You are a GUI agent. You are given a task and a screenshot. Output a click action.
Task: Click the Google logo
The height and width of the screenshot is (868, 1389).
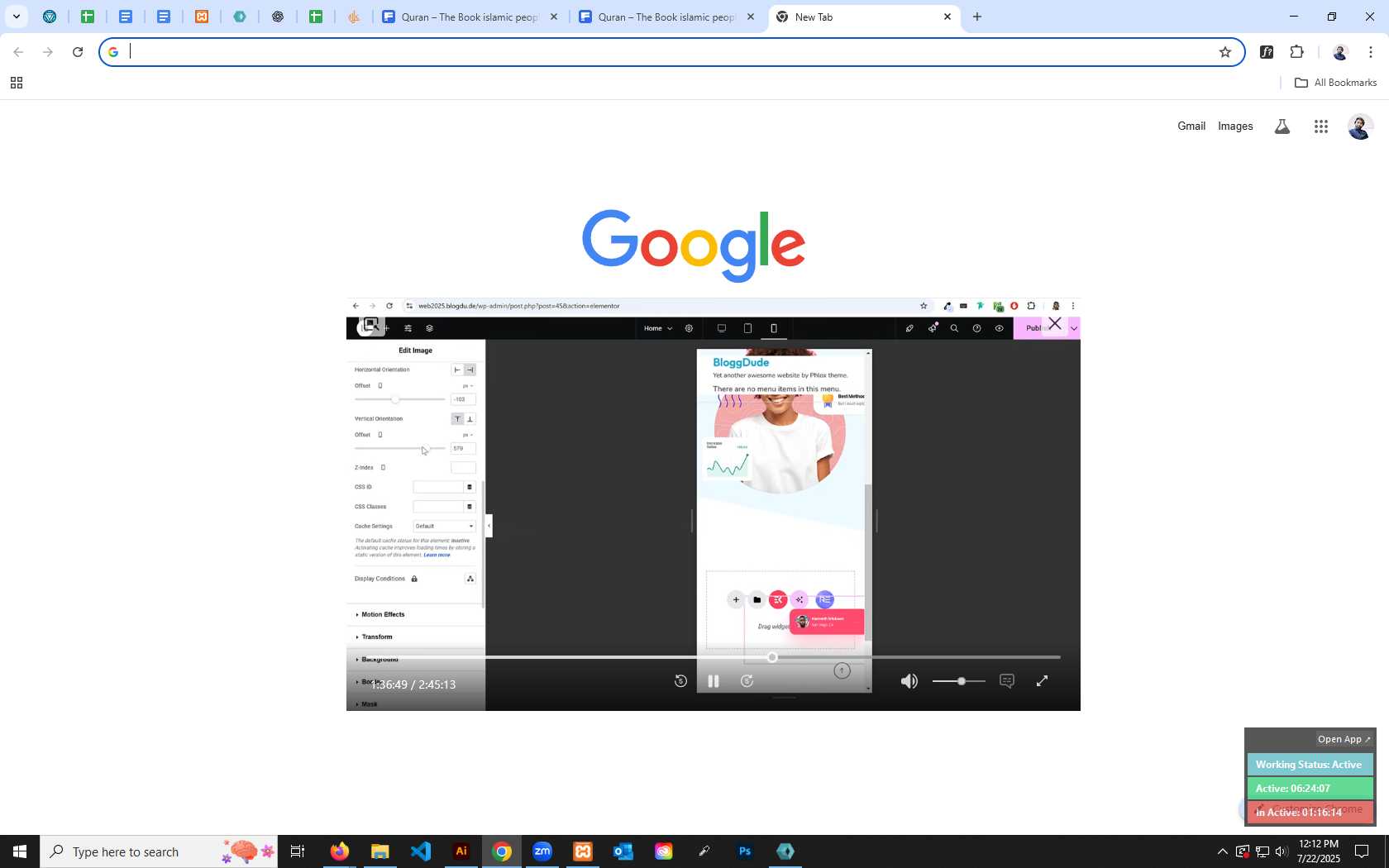[694, 246]
